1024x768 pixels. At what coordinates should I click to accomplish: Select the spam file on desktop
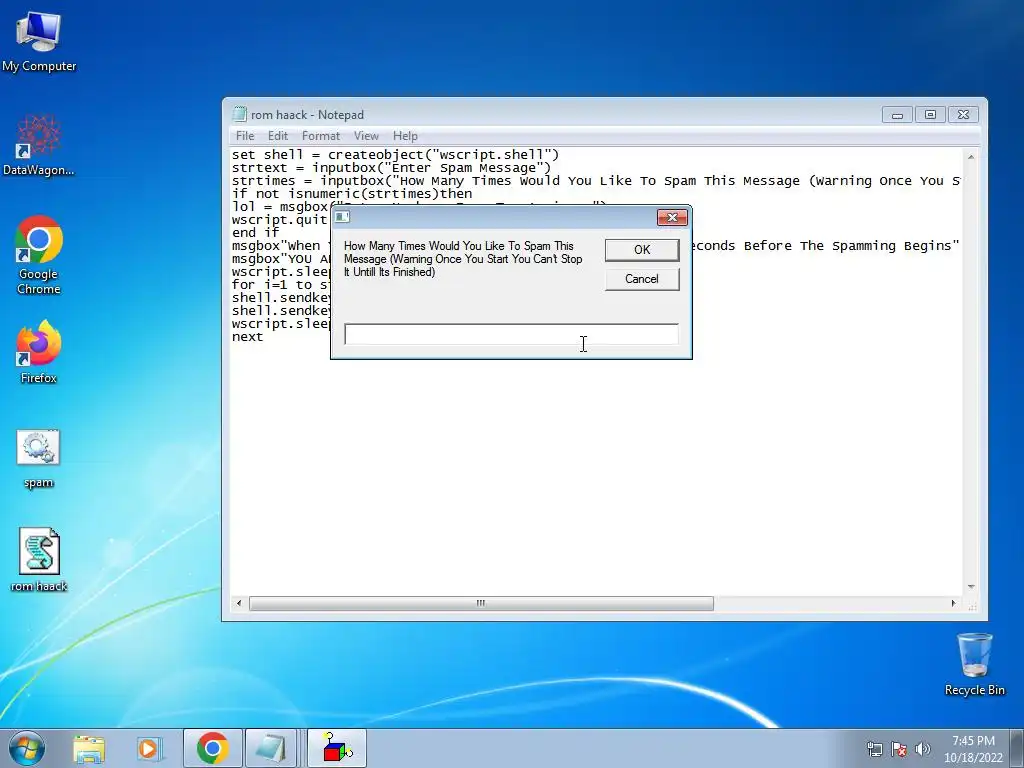[39, 458]
